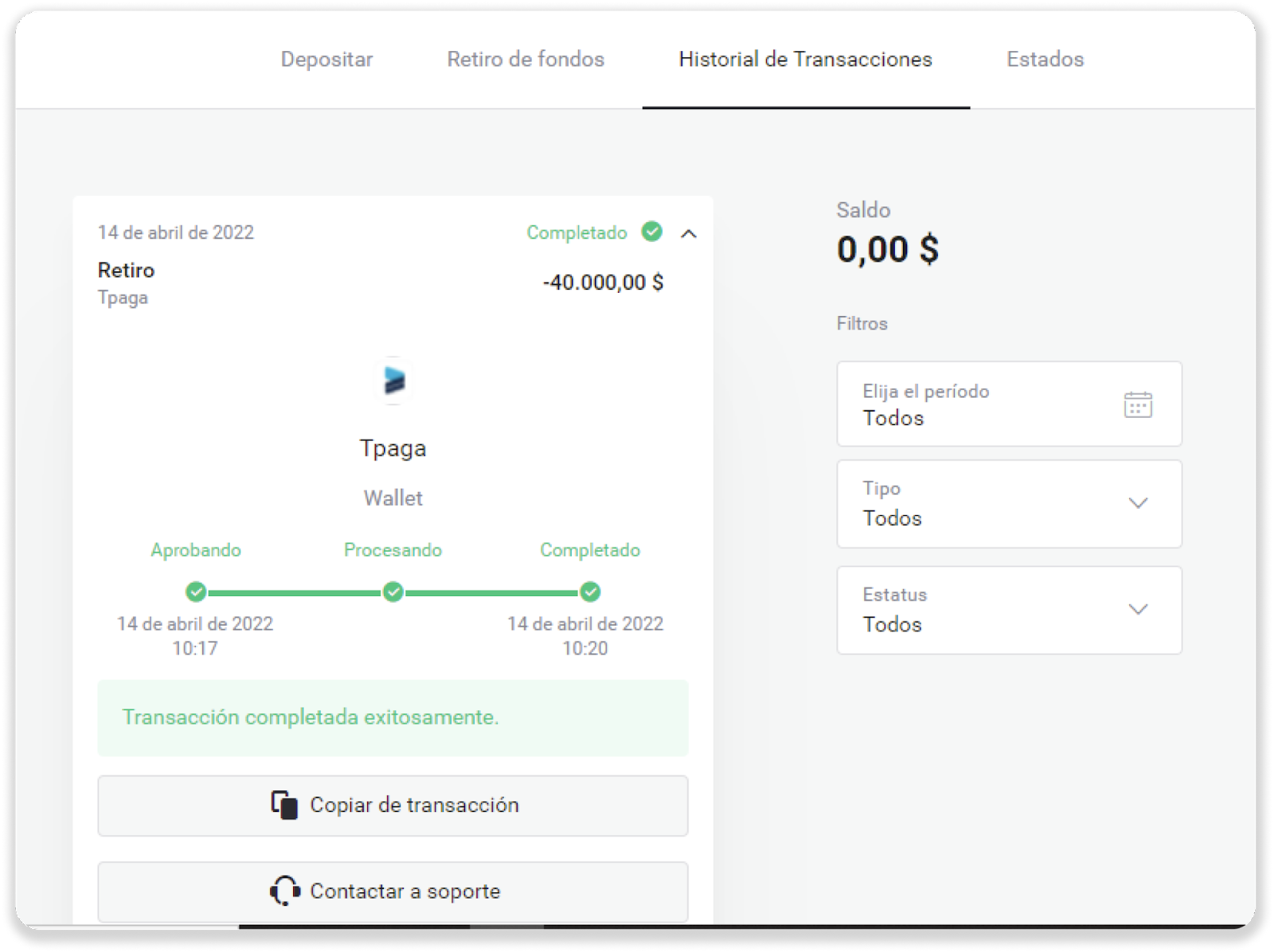The image size is (1274, 952).
Task: Switch to the Depositar tab
Action: point(326,59)
